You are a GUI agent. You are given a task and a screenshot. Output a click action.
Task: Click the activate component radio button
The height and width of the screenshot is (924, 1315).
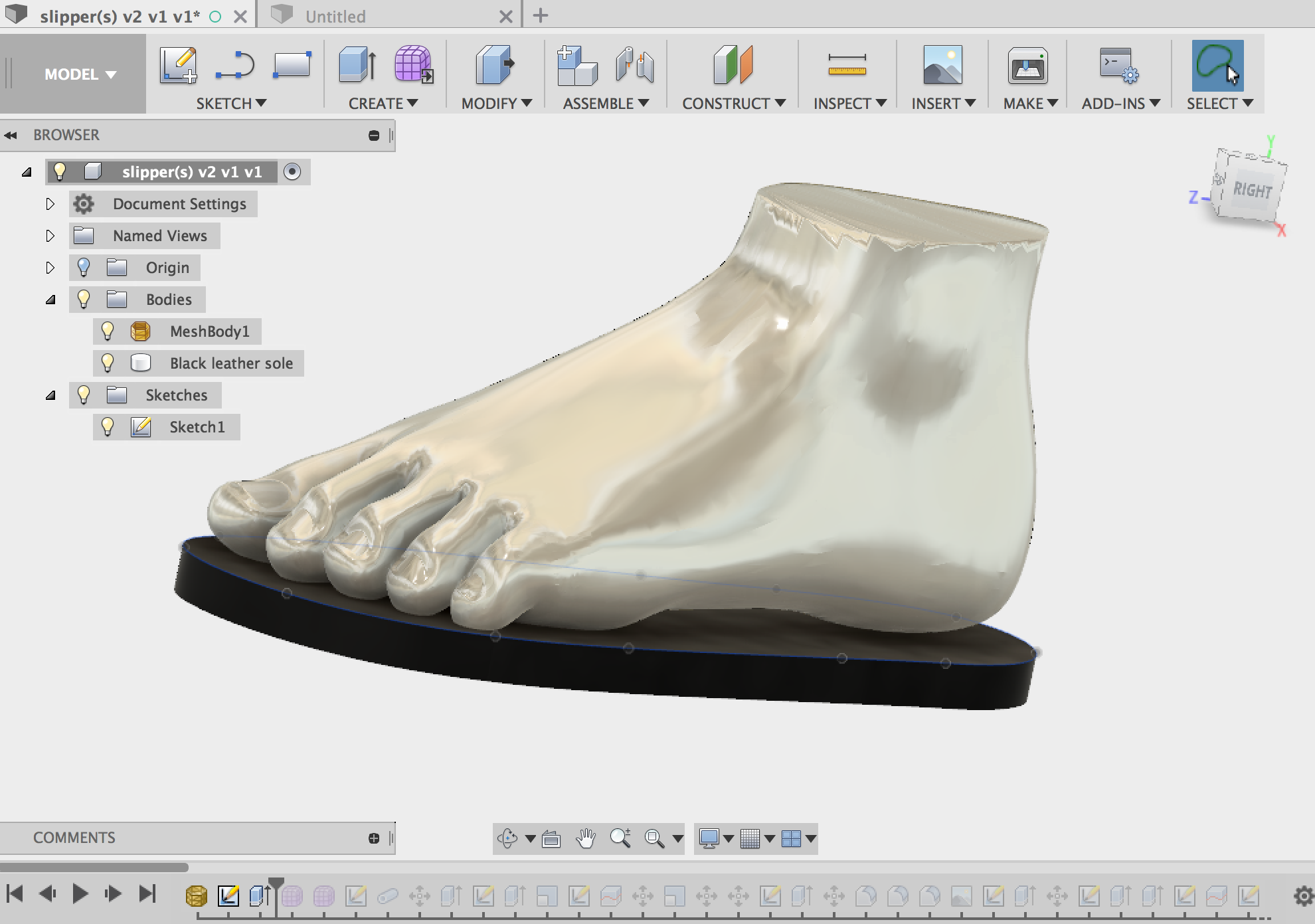point(292,172)
